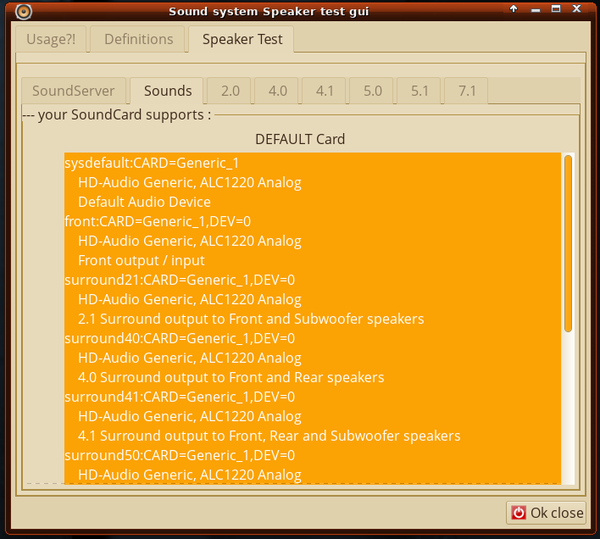600x539 pixels.
Task: Minimize the Speaker test window
Action: 535,11
